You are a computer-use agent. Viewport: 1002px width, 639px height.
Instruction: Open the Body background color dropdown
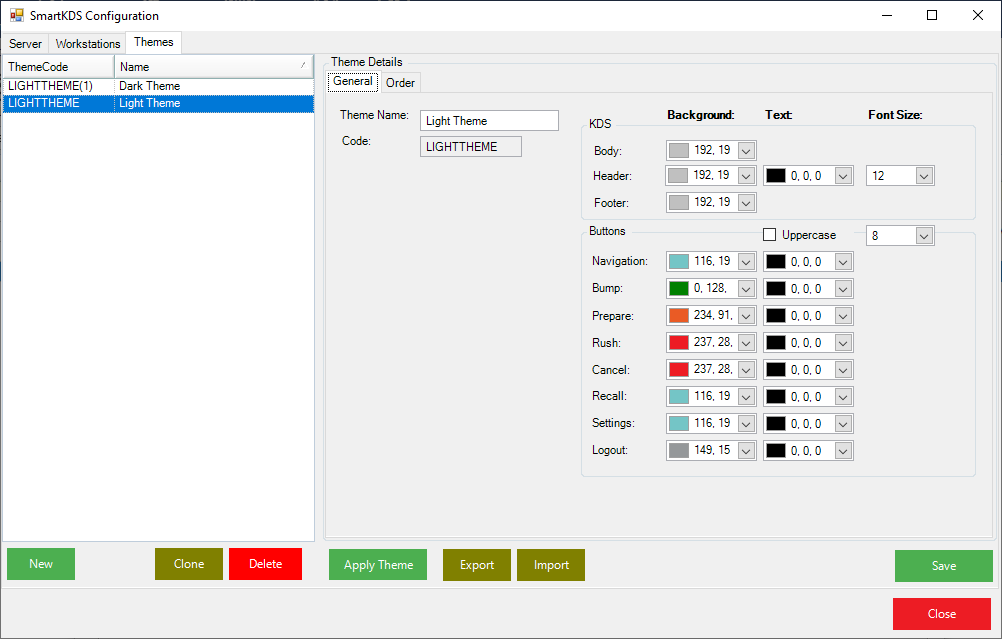click(746, 150)
